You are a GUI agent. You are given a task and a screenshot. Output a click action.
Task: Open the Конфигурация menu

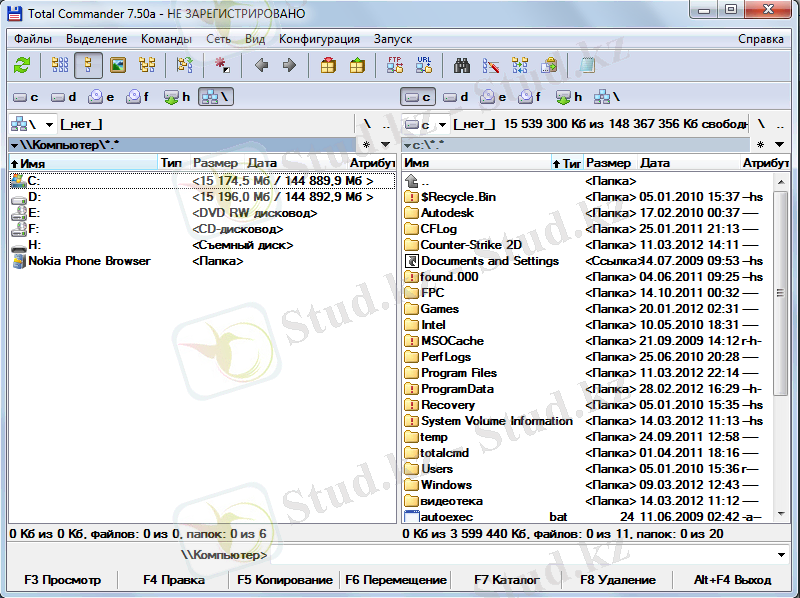(x=319, y=39)
